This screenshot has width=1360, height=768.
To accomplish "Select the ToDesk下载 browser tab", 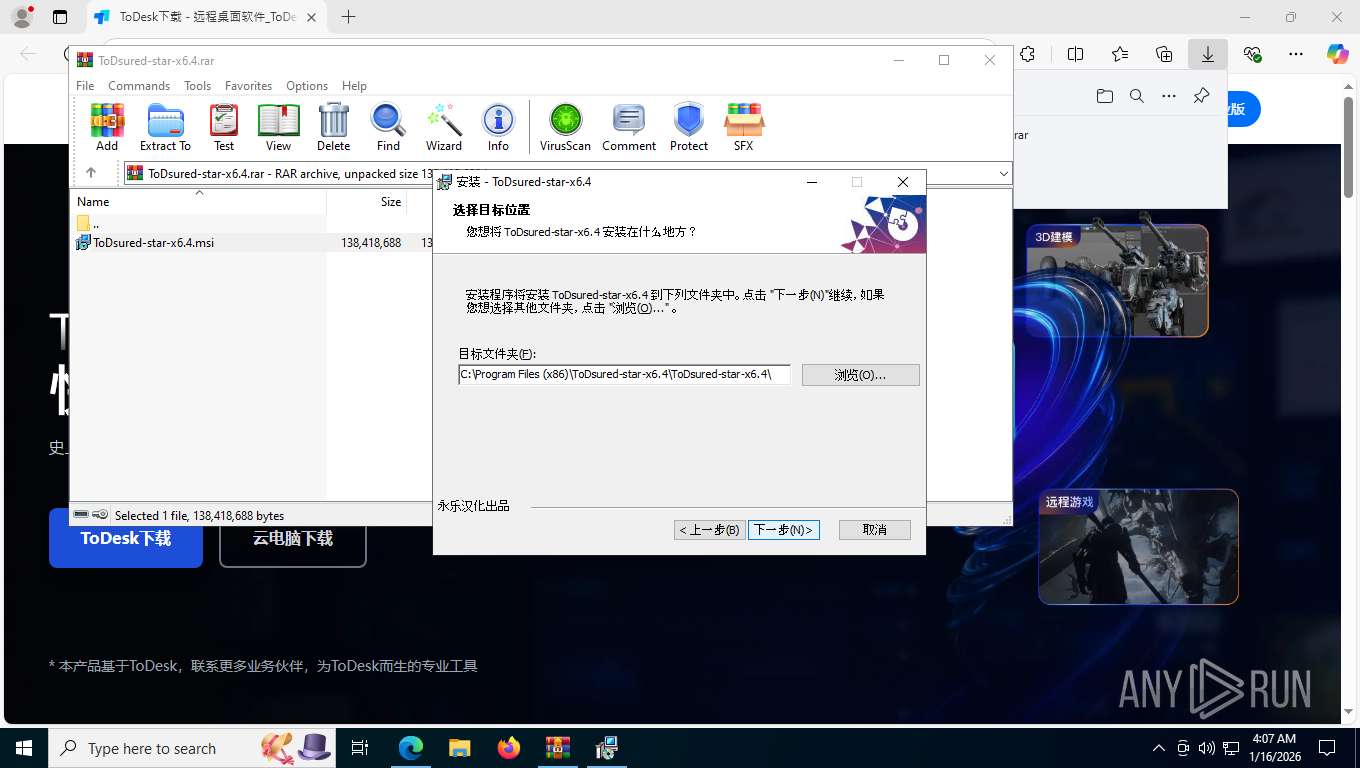I will 205,17.
